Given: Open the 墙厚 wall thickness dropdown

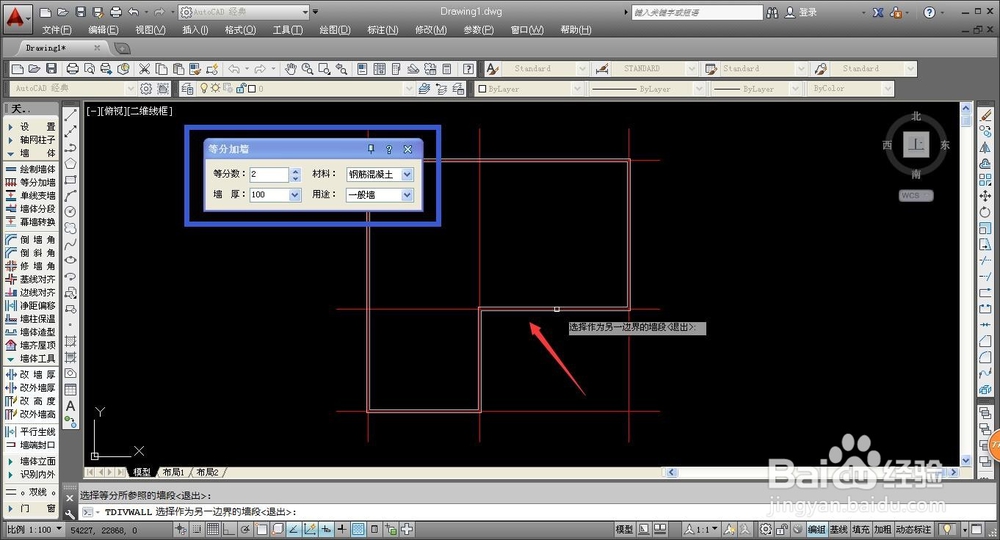Looking at the screenshot, I should point(275,194).
